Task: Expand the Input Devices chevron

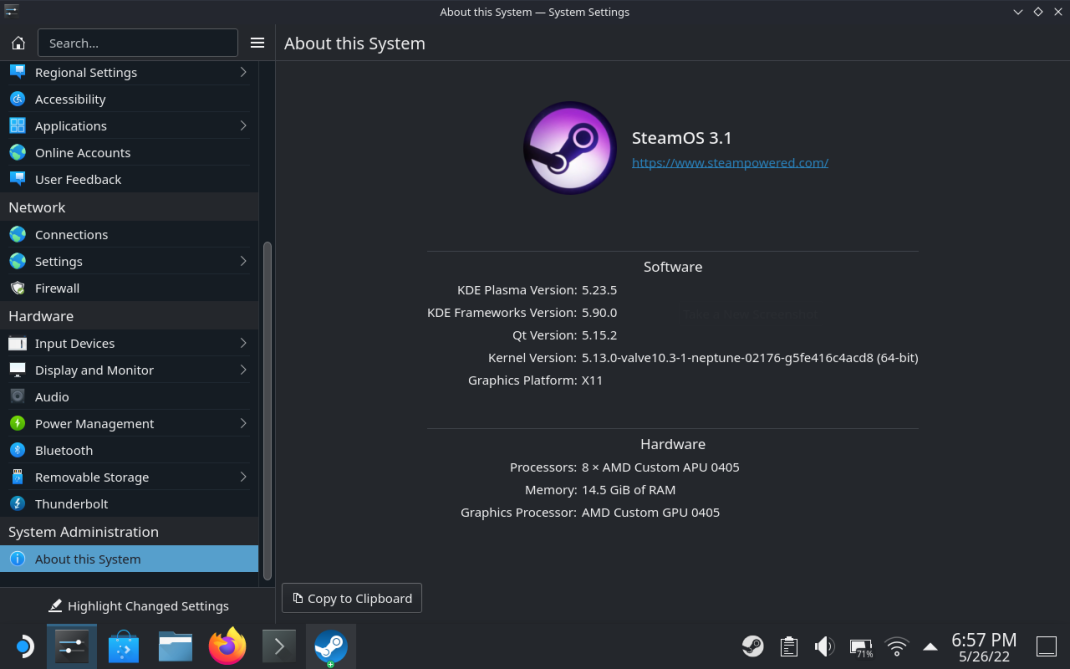Action: coord(243,343)
